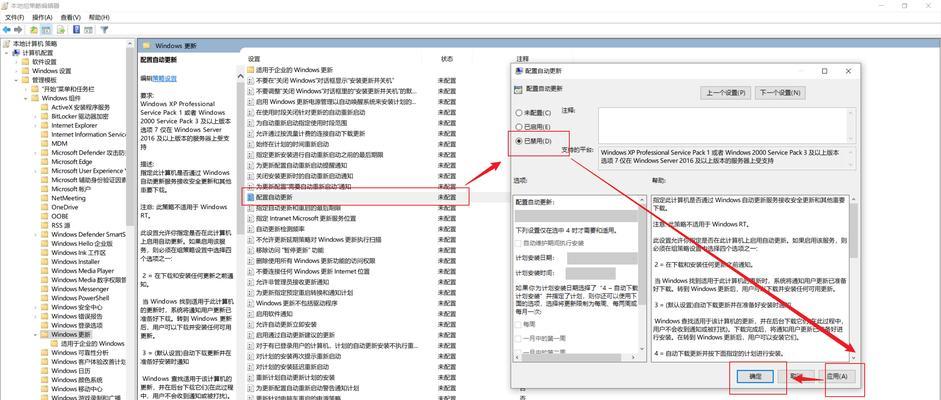941x400 pixels.
Task: Click the 状态 column header
Action: (448, 59)
